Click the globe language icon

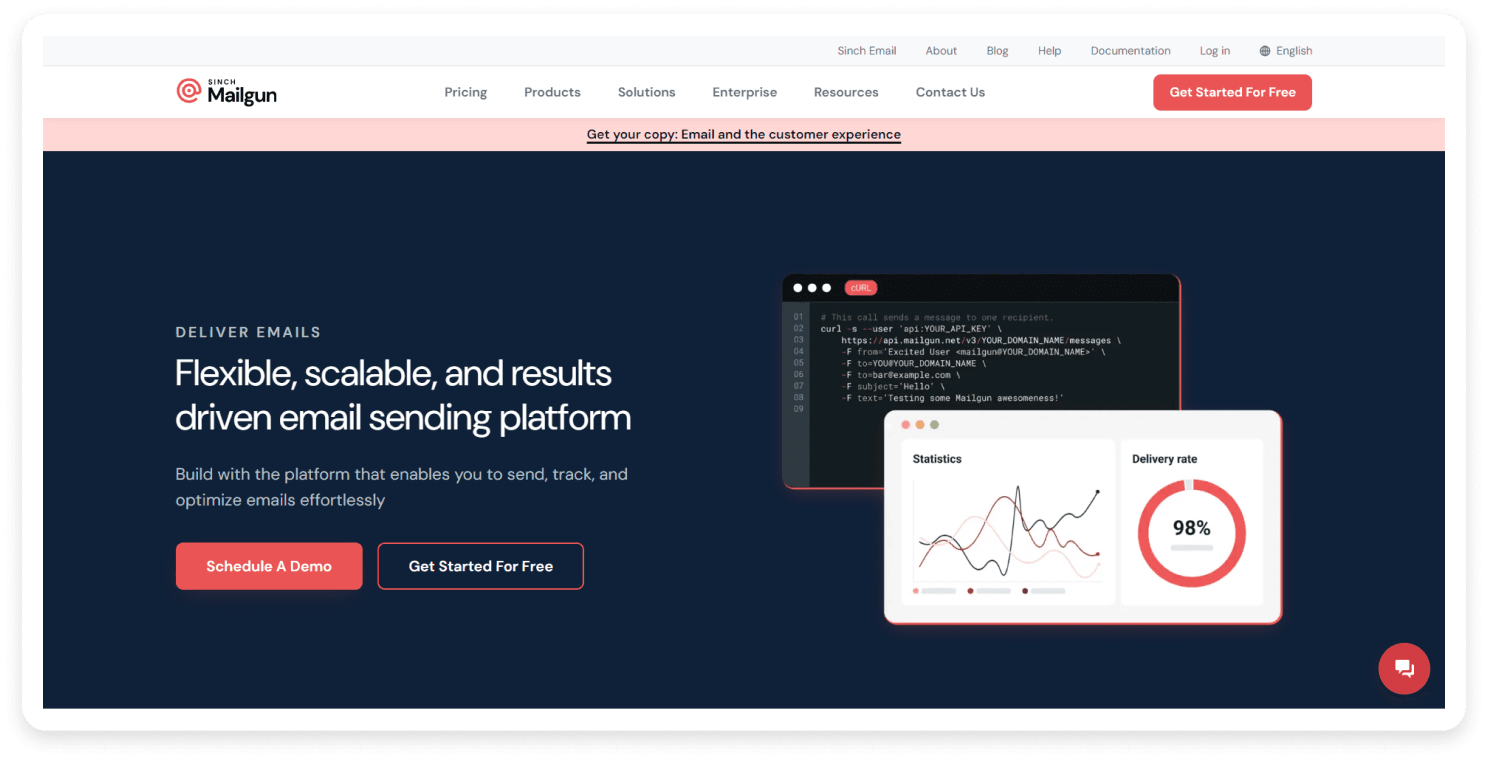(x=1265, y=51)
